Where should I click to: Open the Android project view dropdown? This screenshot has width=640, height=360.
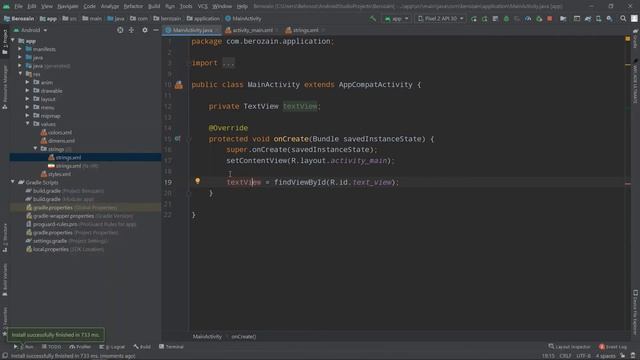point(31,30)
